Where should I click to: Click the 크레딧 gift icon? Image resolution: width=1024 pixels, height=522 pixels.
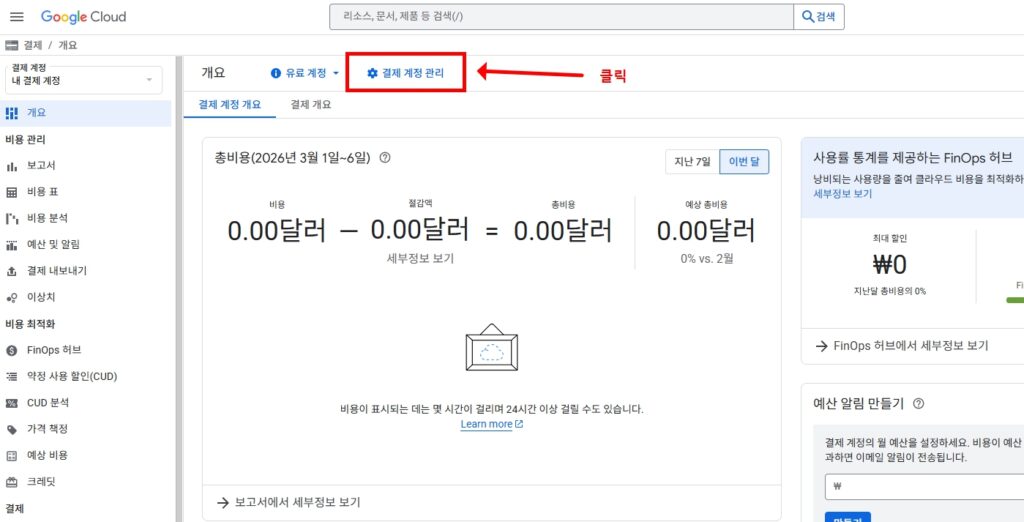(x=11, y=482)
